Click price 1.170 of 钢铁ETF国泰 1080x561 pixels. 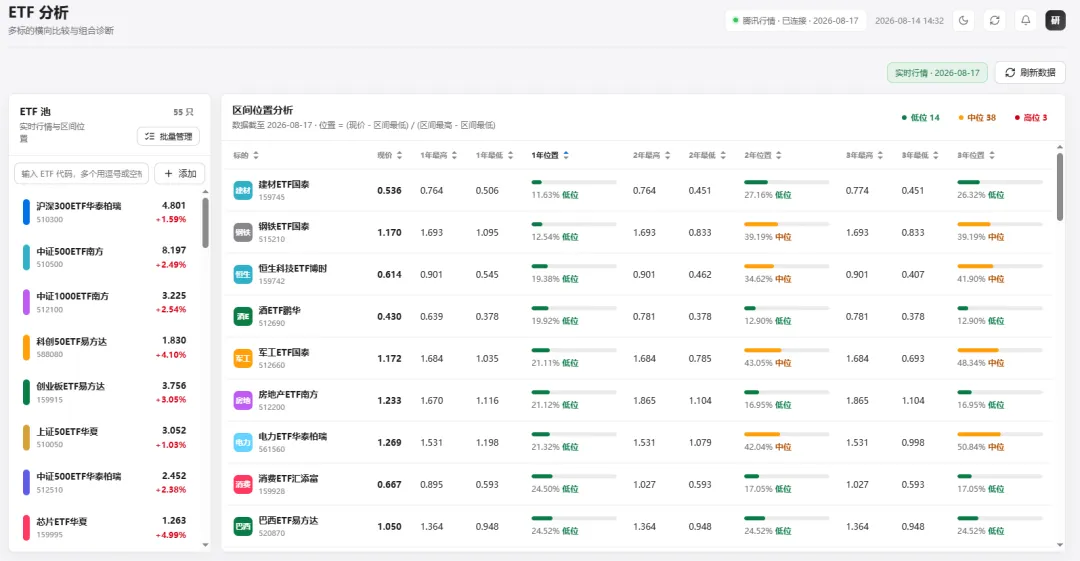(x=389, y=233)
